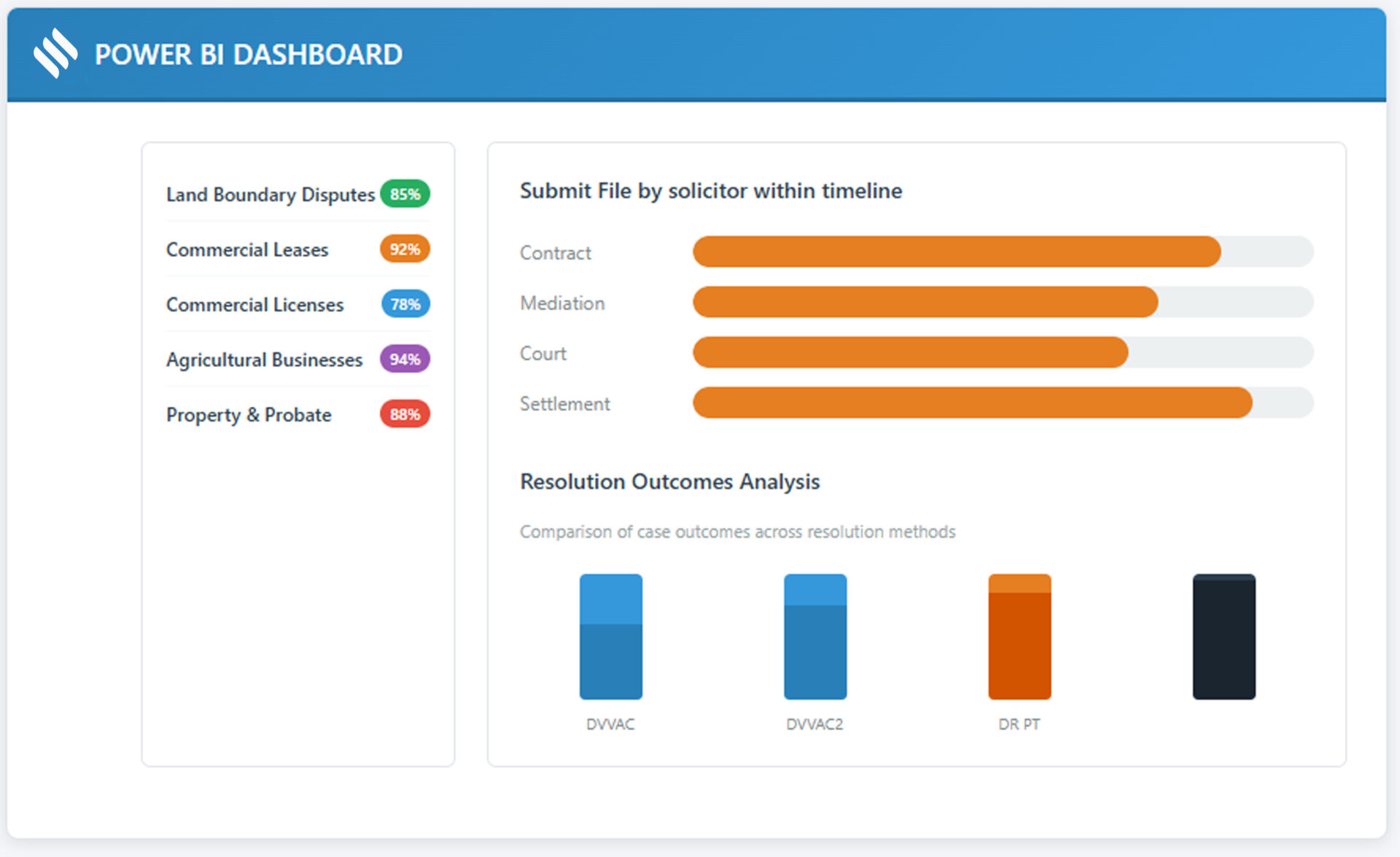Click the Contract progress bar
The height and width of the screenshot is (857, 1400).
[1003, 252]
